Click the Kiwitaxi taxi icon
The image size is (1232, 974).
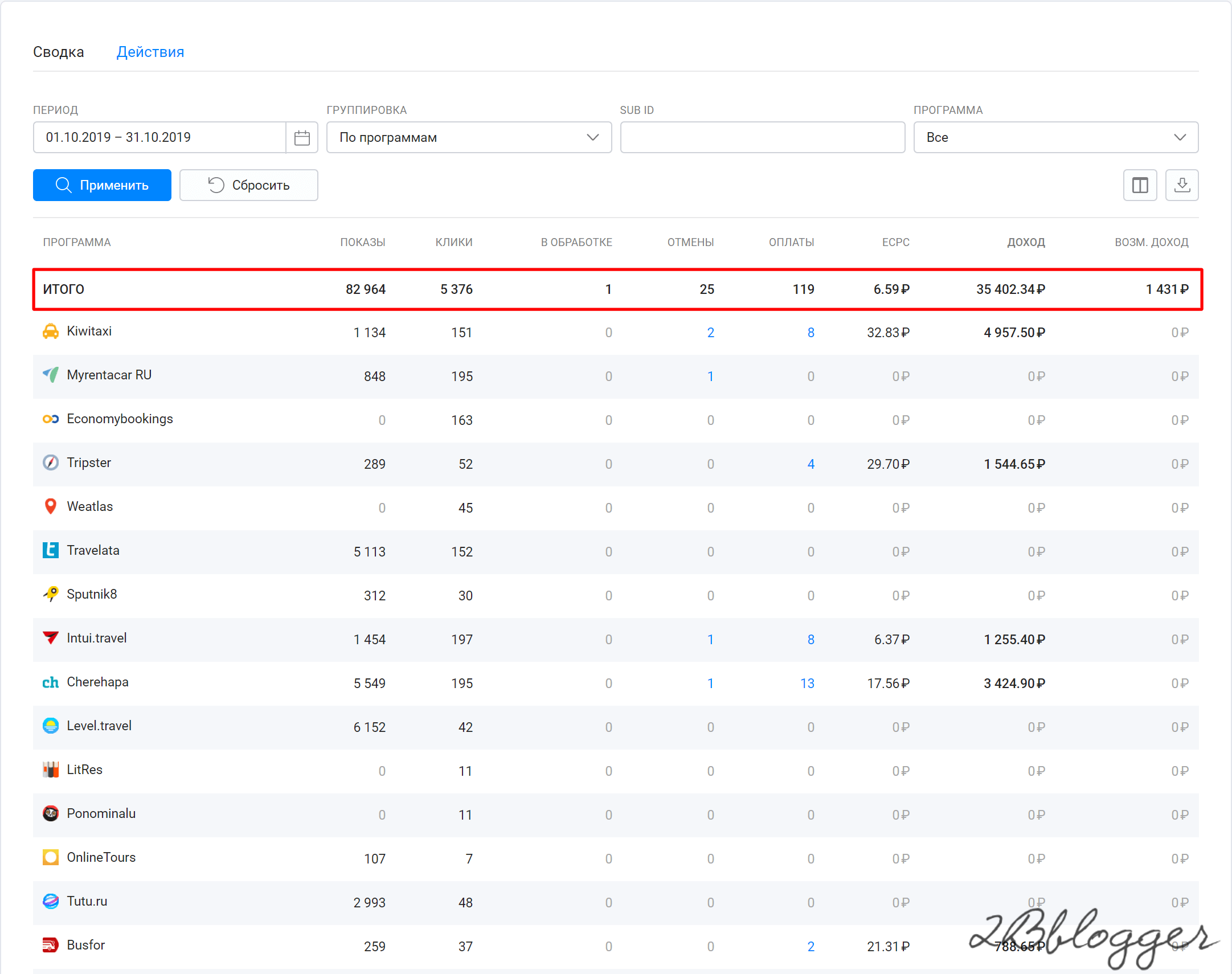click(51, 332)
